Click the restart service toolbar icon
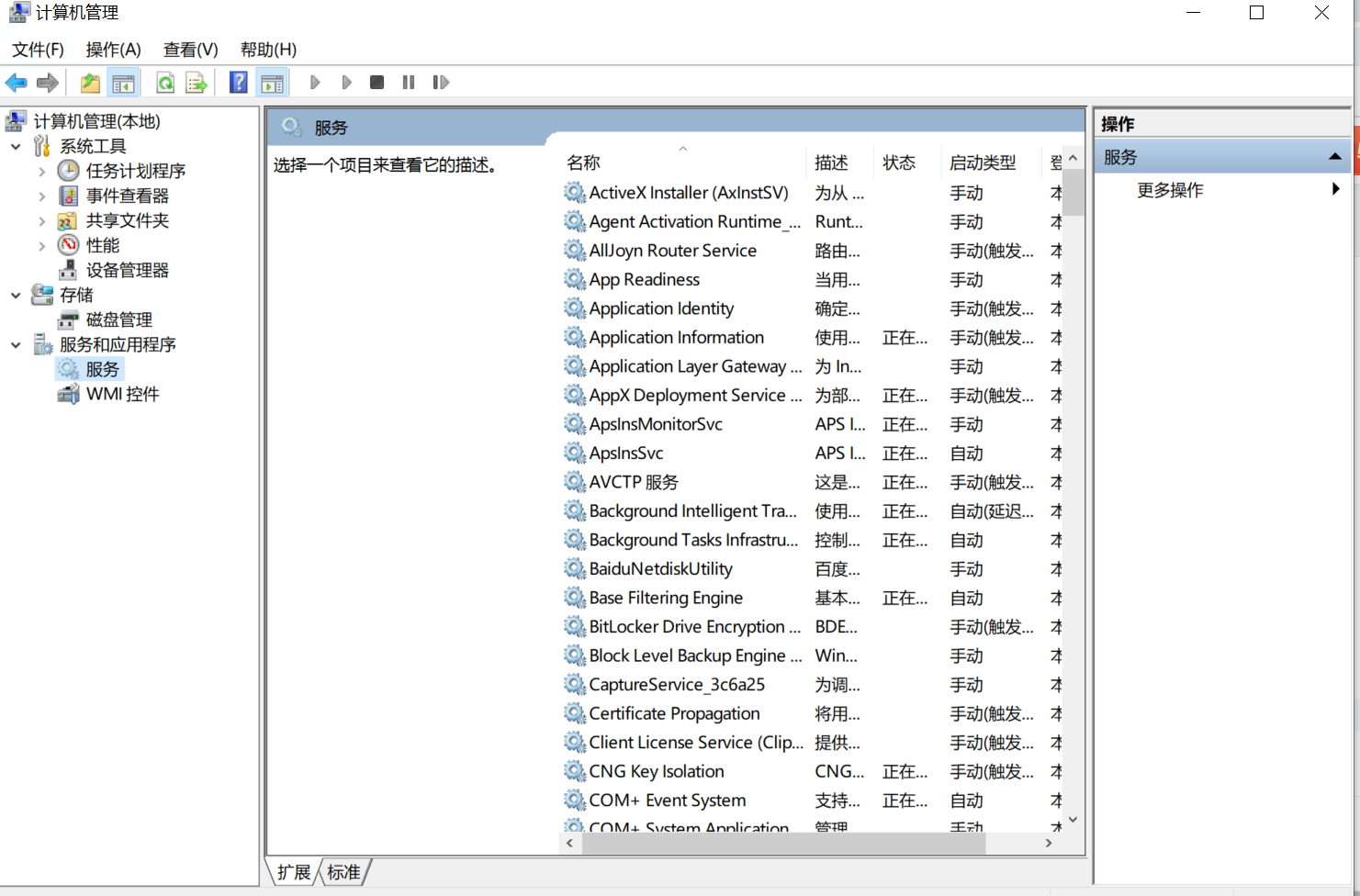 tap(441, 83)
